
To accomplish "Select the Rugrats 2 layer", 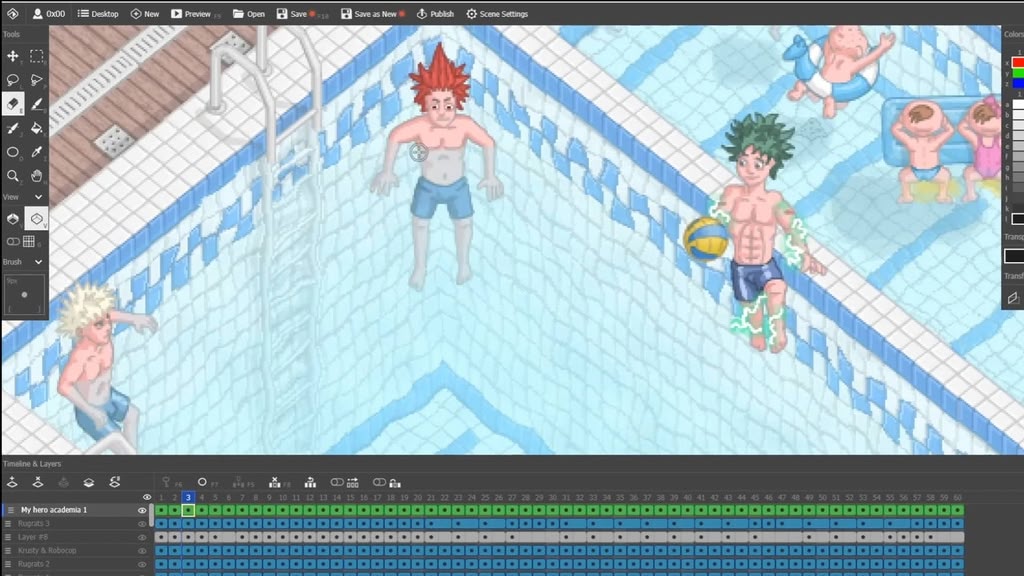I will (34, 564).
